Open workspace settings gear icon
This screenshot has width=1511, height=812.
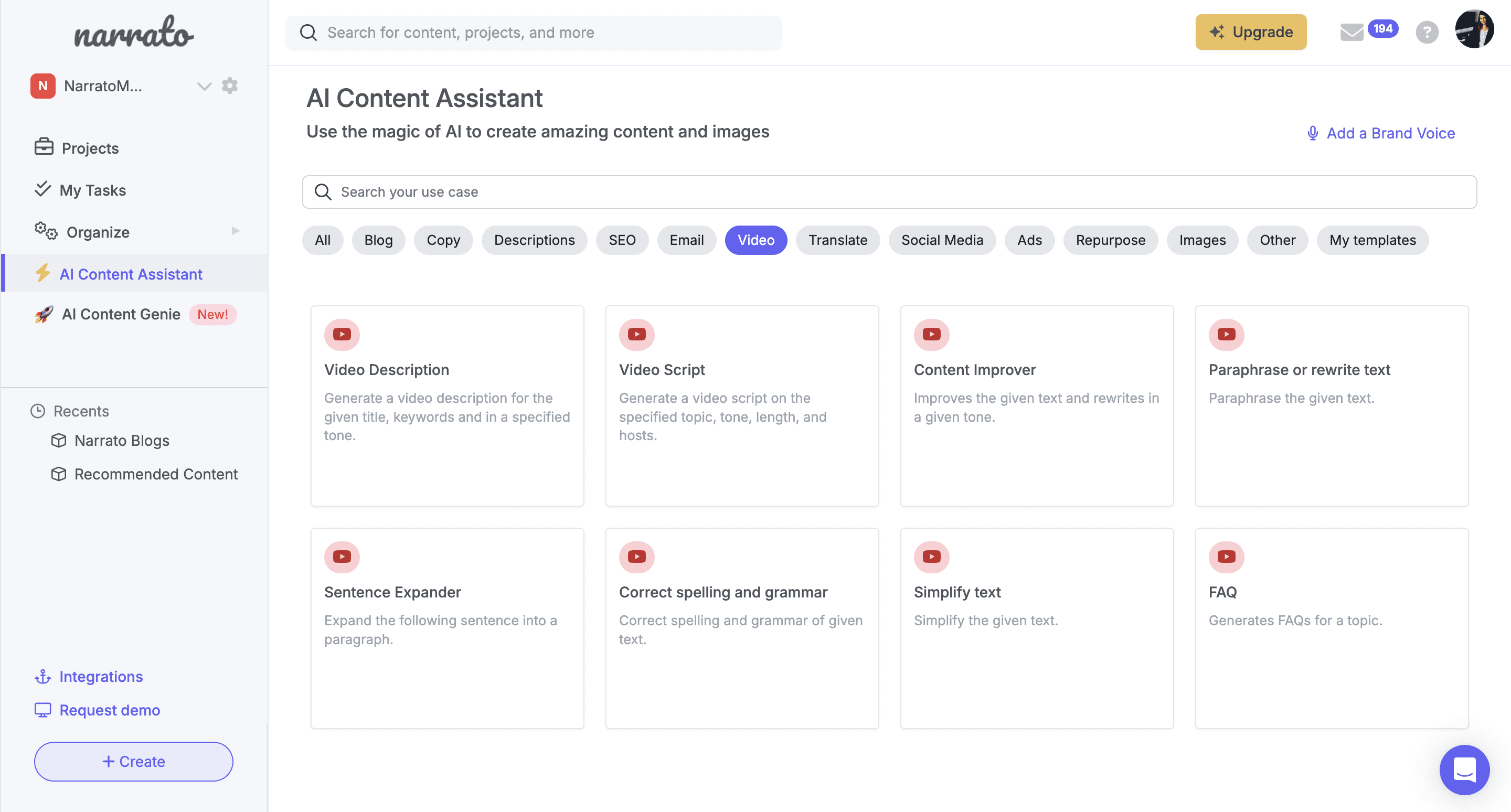point(230,86)
